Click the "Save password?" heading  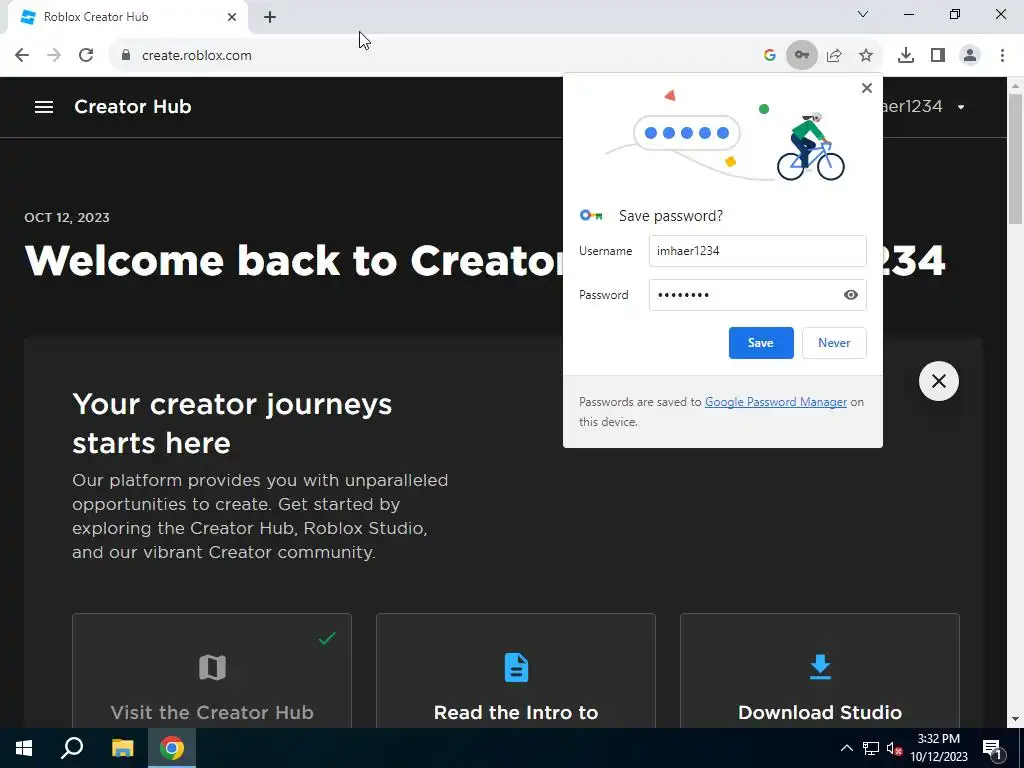point(671,216)
